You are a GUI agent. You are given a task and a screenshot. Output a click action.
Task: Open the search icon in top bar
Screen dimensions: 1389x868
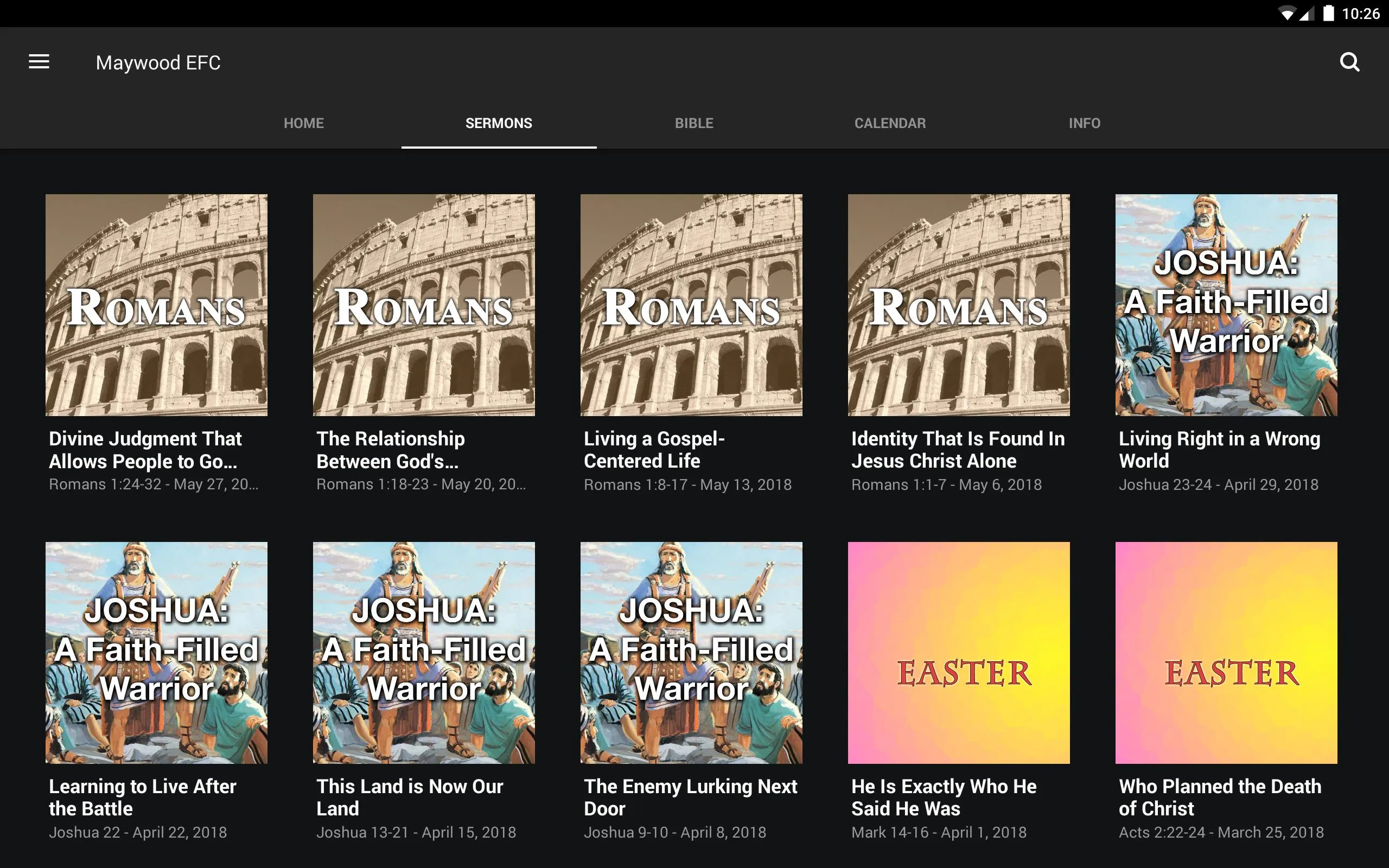(1350, 62)
